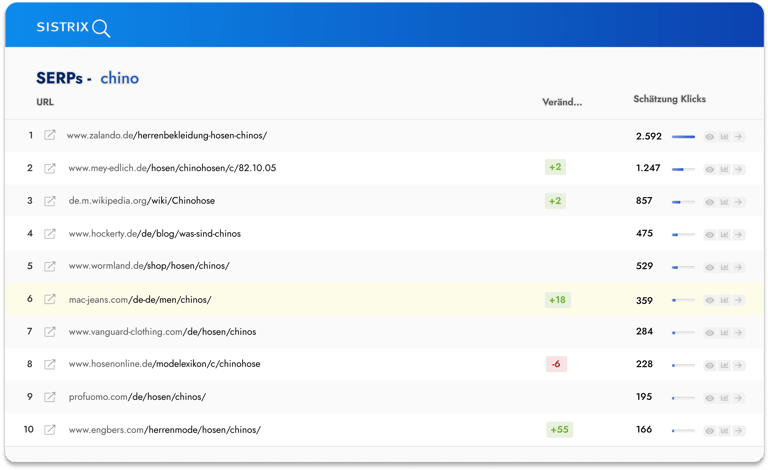
Task: Open hockerty.de was-sind-chinos URL
Action: click(x=155, y=234)
